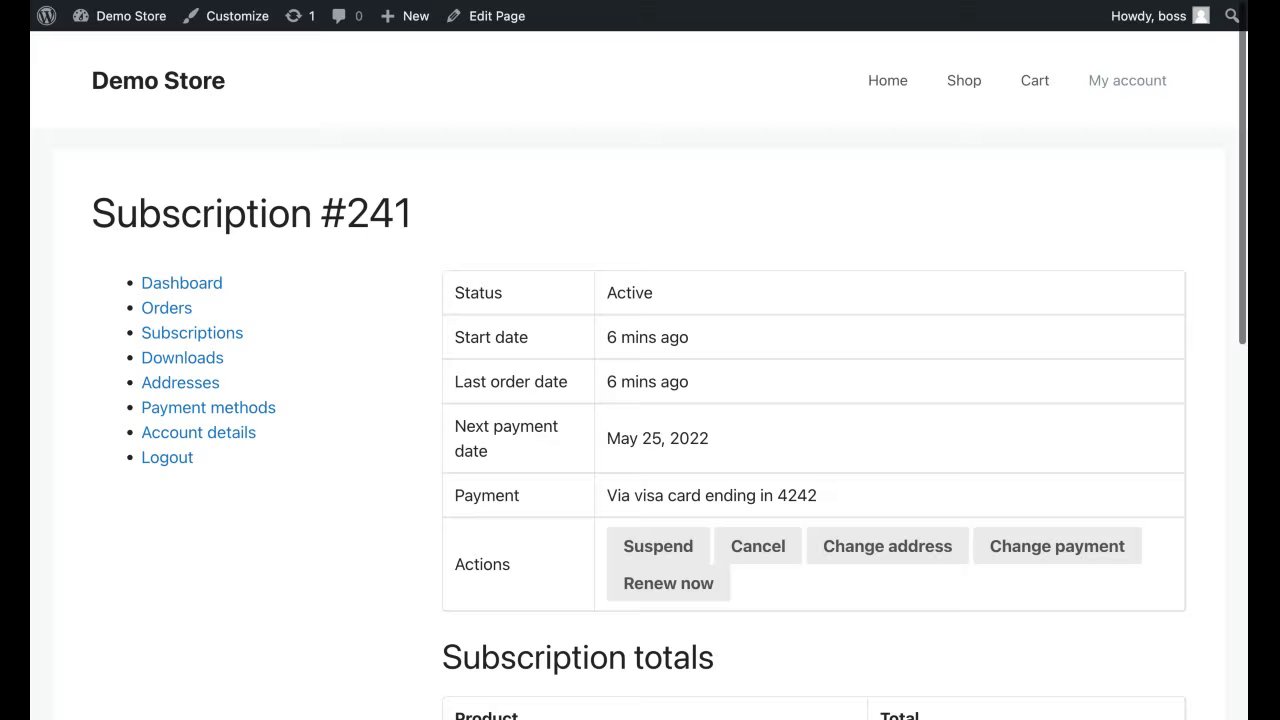Click the boss user avatar

coord(1201,16)
